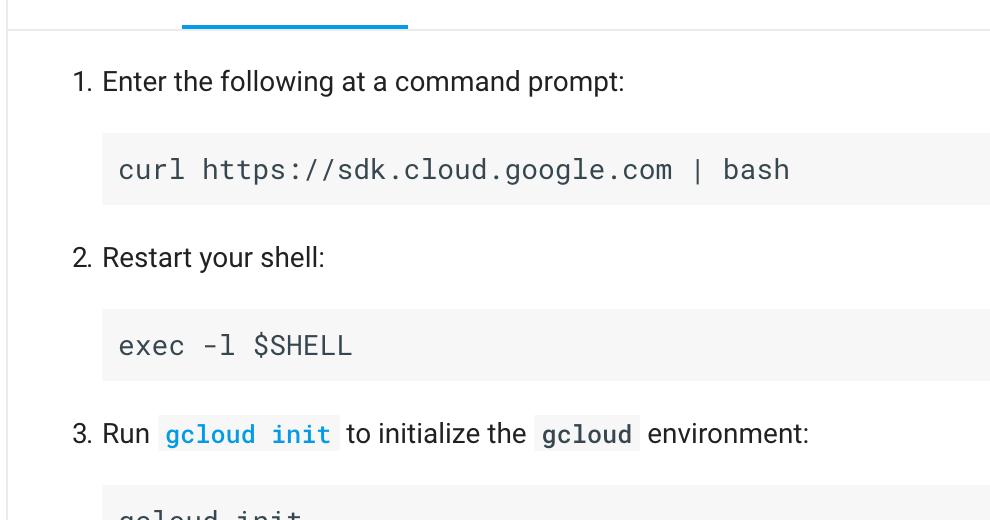Click the blue gcloud init link
Image resolution: width=990 pixels, height=520 pixels.
pyautogui.click(x=248, y=434)
